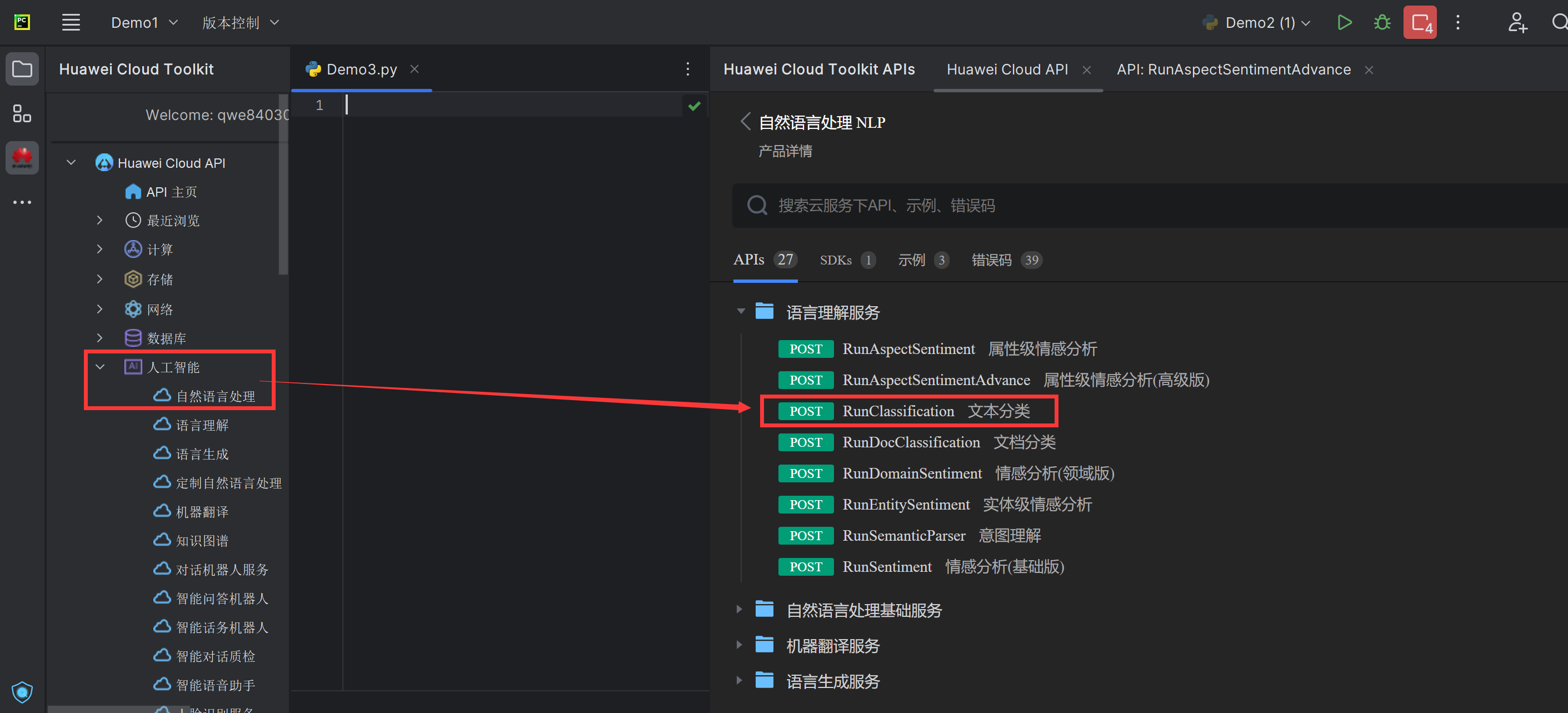Click the Huawei Cloud Toolkit sidebar icon
The width and height of the screenshot is (1568, 713).
pyautogui.click(x=22, y=158)
